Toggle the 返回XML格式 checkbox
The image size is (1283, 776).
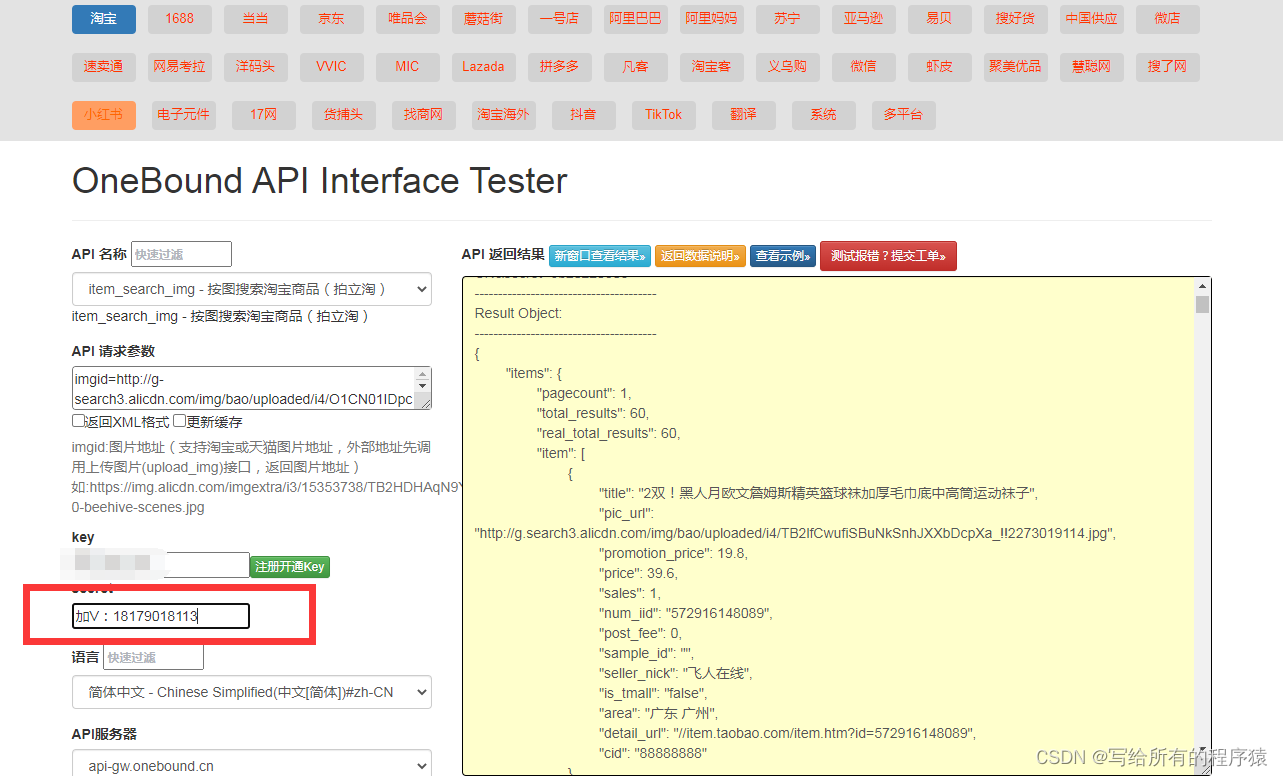click(x=79, y=421)
